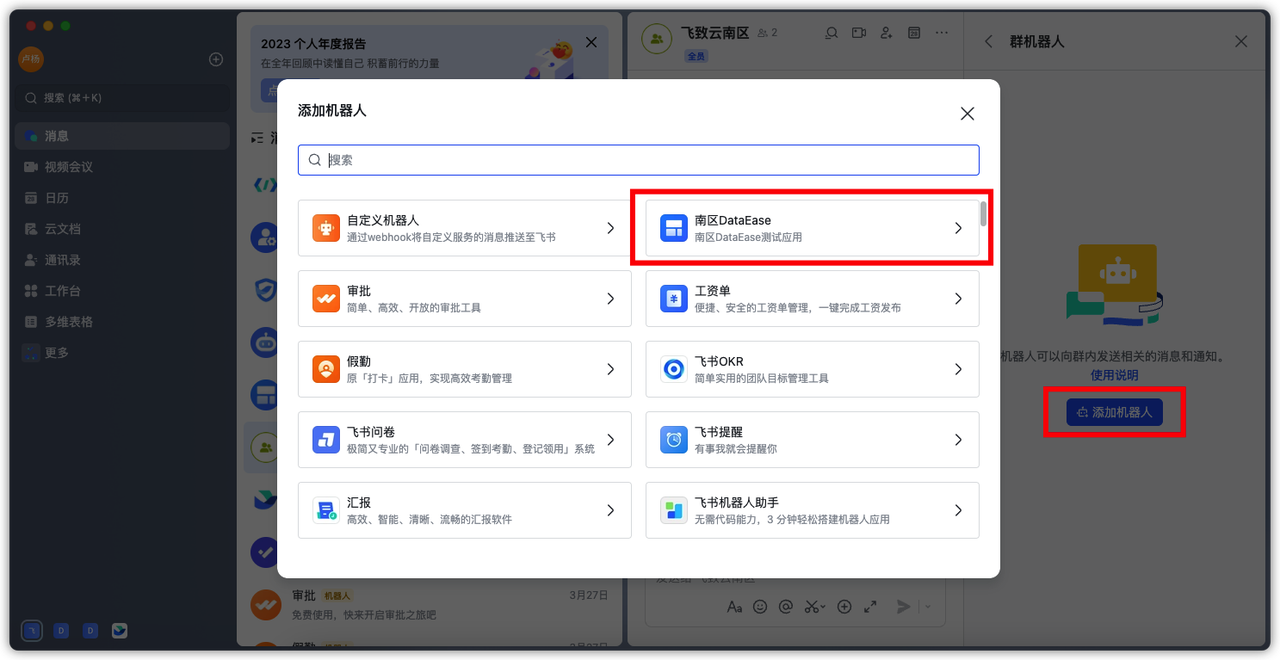Image resolution: width=1280 pixels, height=660 pixels.
Task: Open the group calendar icon in chat header
Action: [x=914, y=33]
